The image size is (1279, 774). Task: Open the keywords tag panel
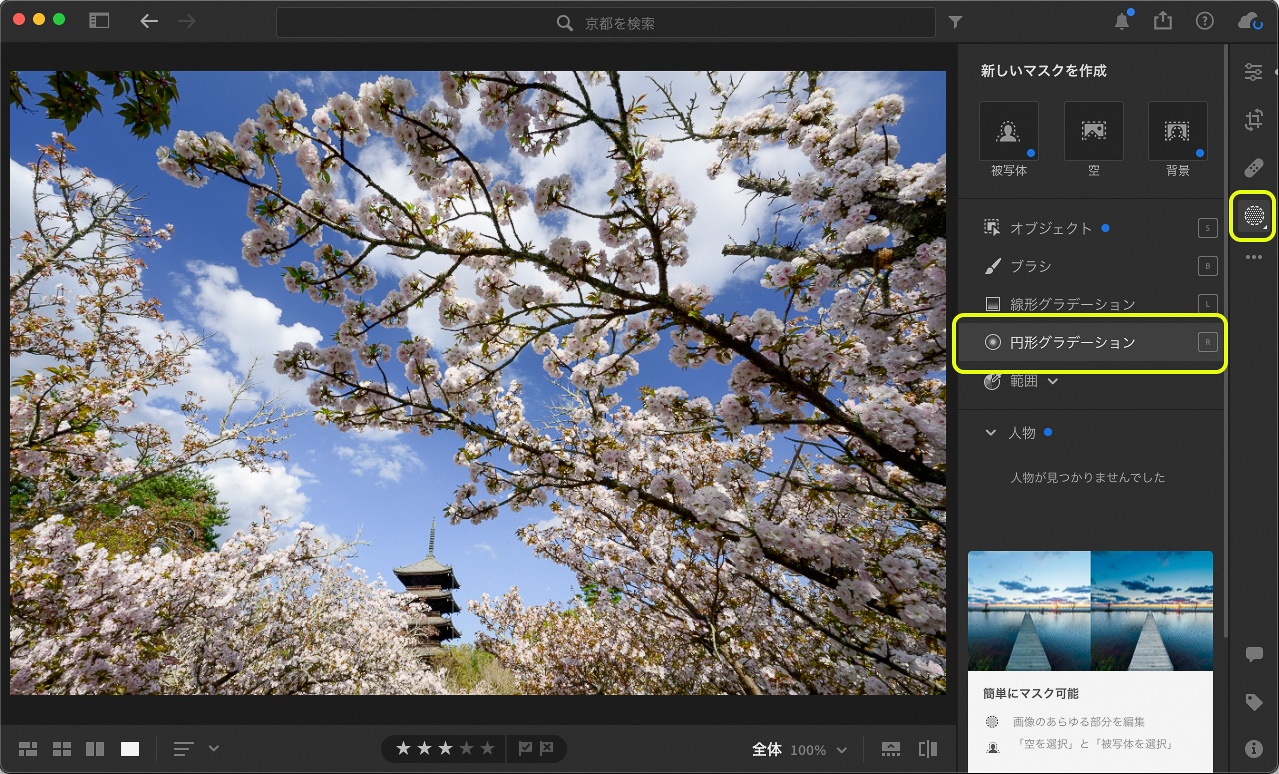coord(1253,702)
